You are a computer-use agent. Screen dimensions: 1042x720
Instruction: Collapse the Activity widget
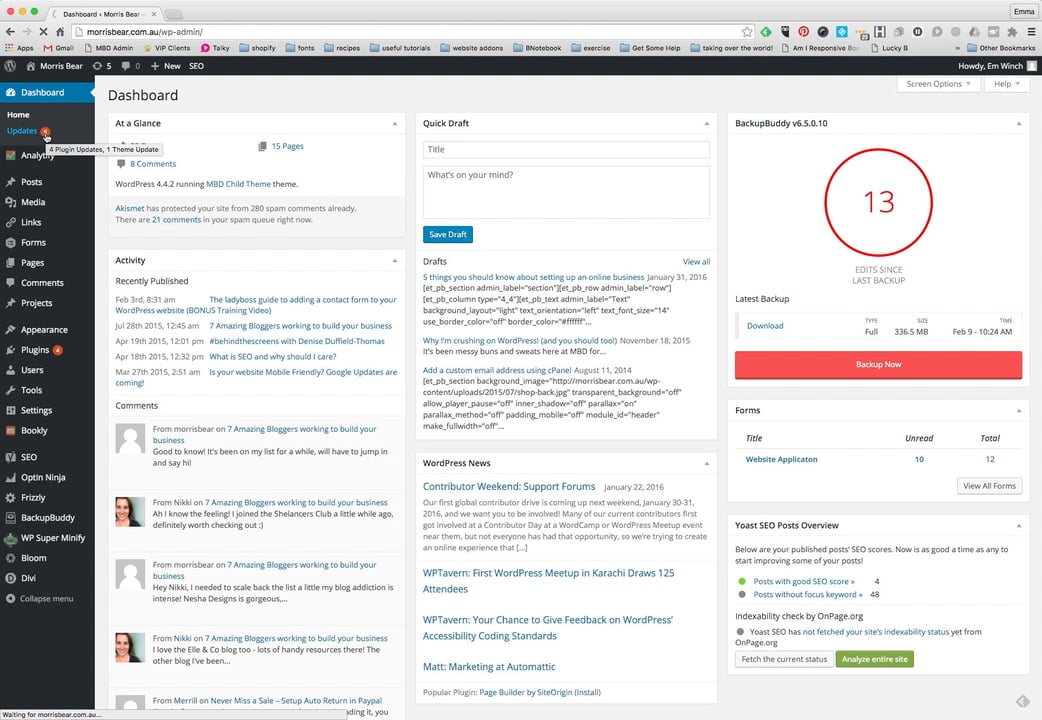click(395, 261)
